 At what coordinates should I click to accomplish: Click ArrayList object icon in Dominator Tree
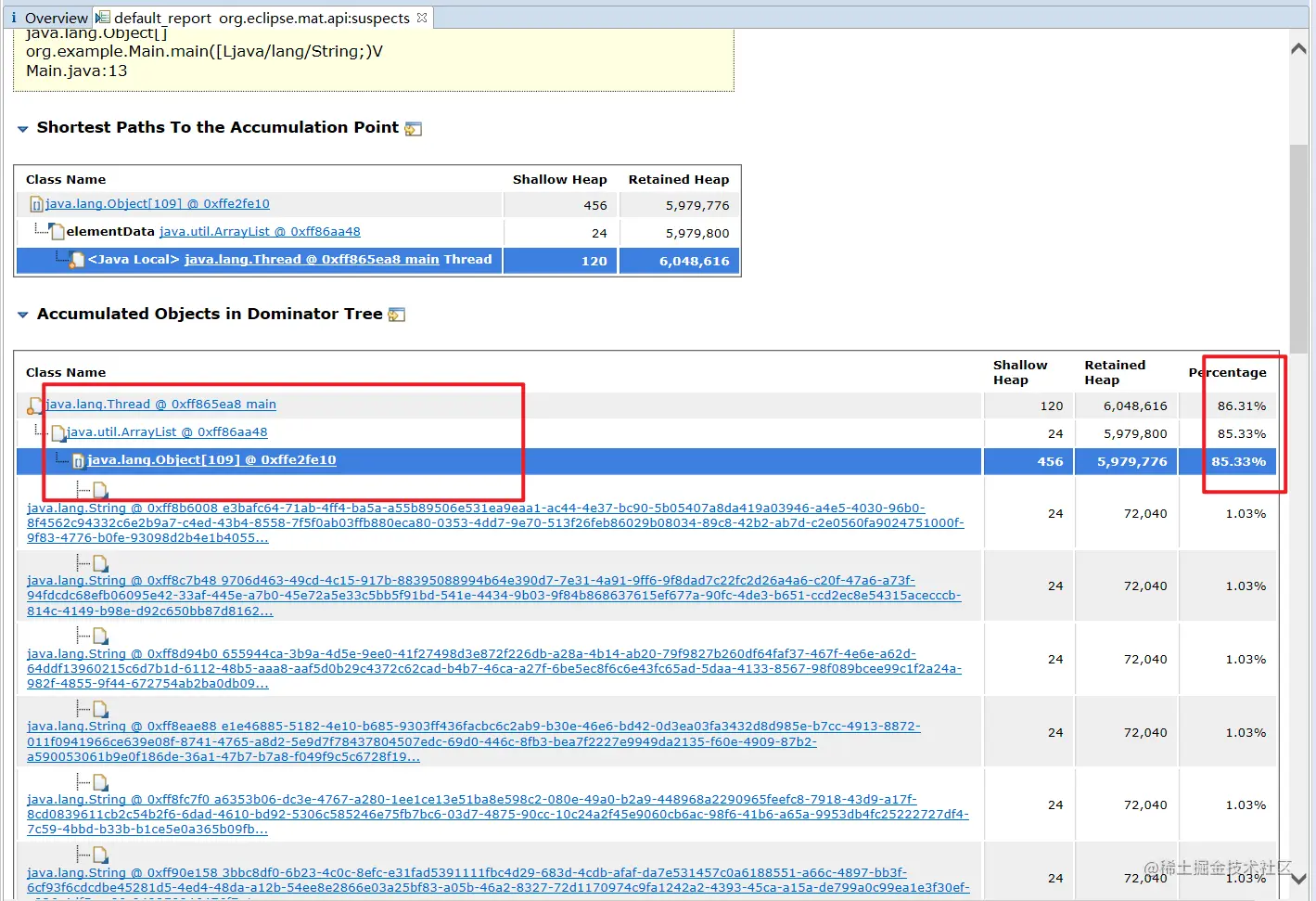tap(57, 433)
